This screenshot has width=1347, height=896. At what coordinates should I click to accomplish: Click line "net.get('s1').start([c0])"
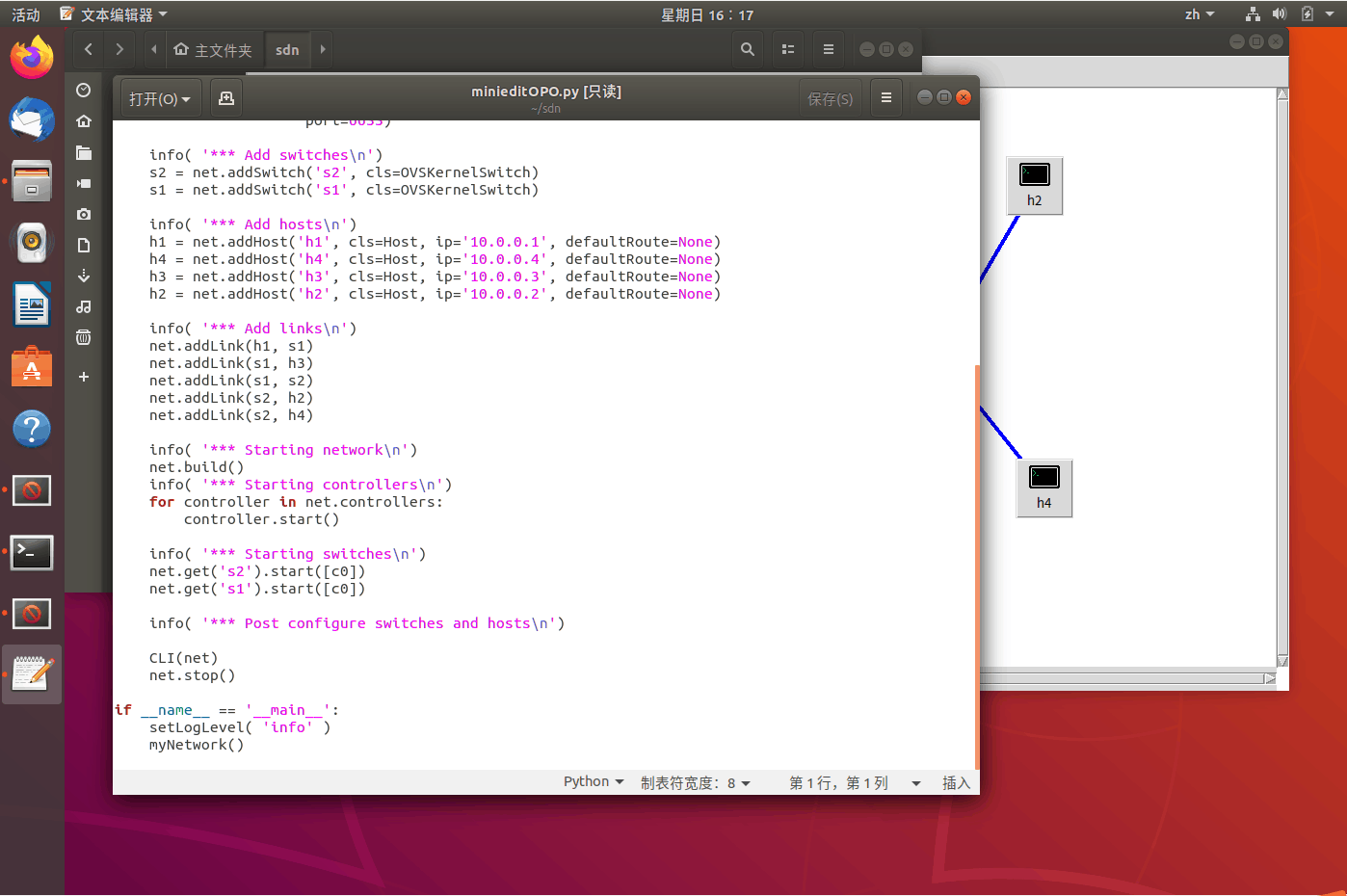tap(257, 589)
